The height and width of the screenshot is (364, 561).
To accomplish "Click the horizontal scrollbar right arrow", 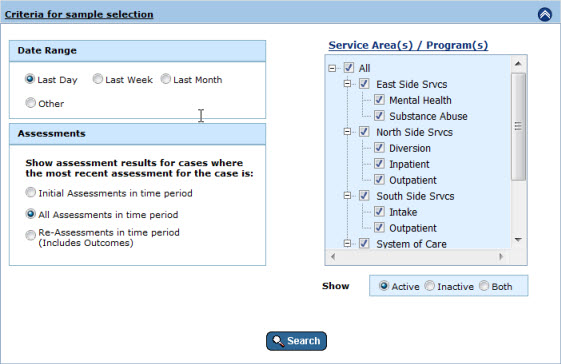I will [x=501, y=257].
